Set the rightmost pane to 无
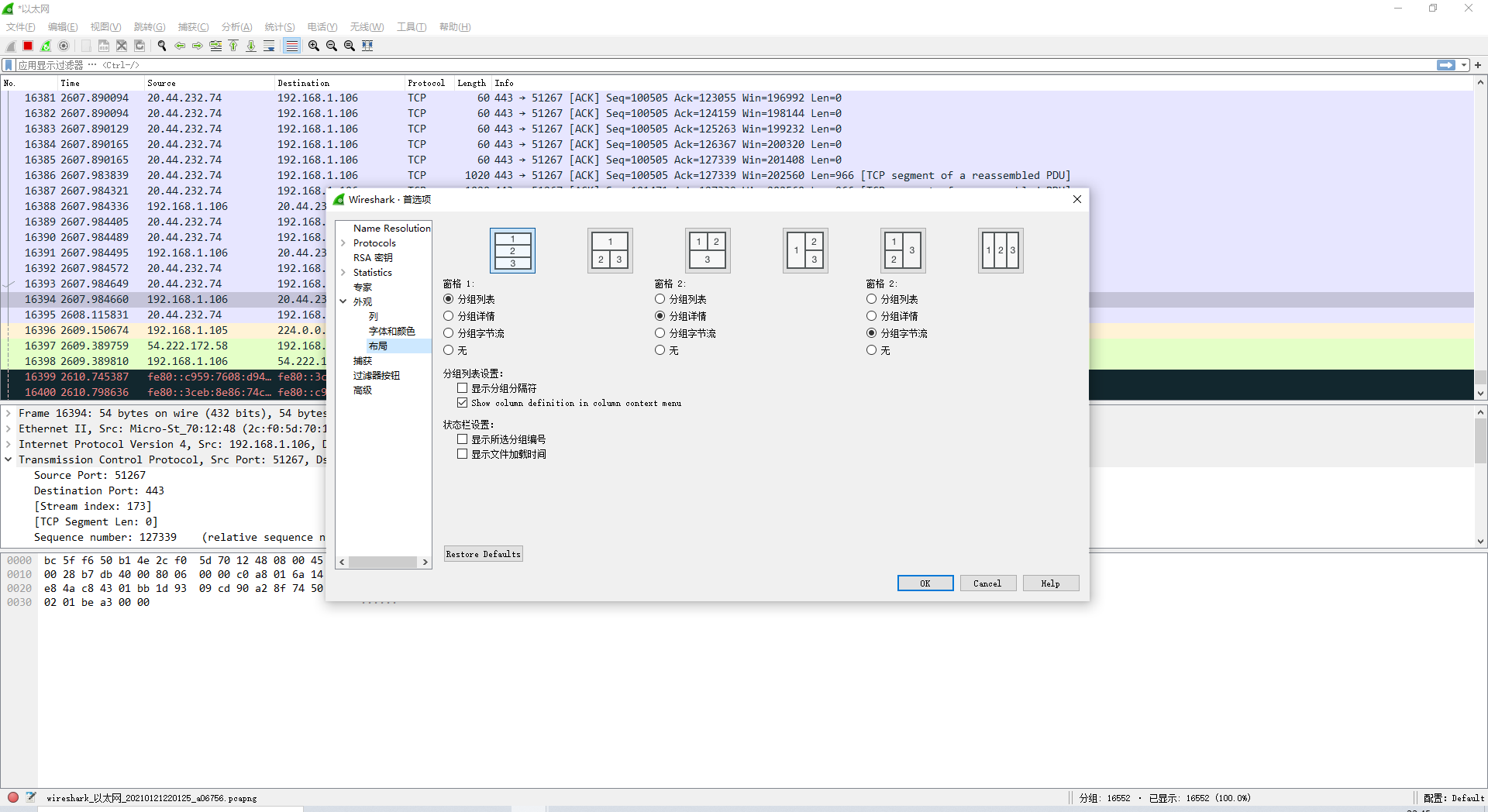This screenshot has height=812, width=1488. click(879, 350)
